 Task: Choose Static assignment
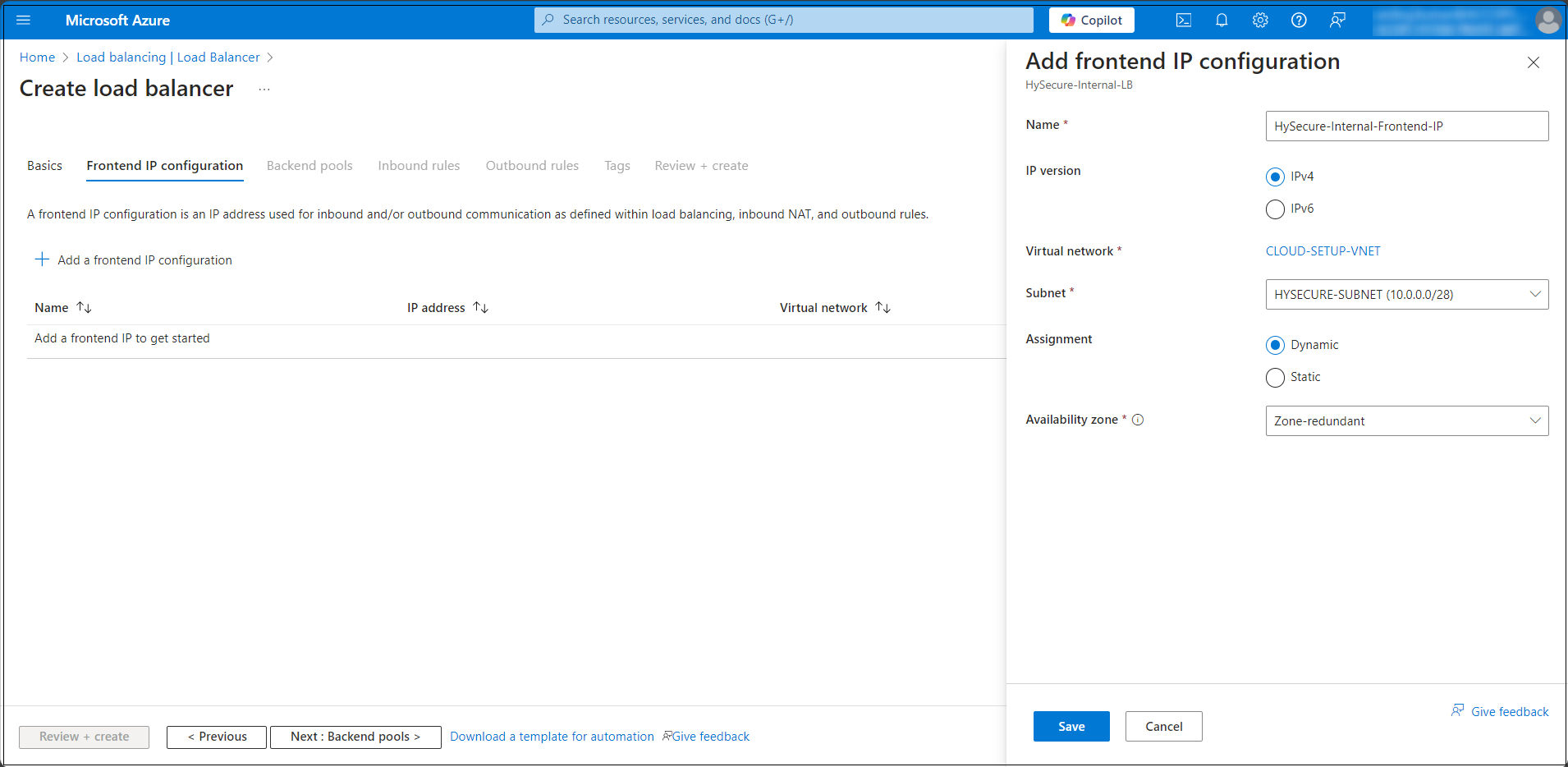tap(1275, 378)
